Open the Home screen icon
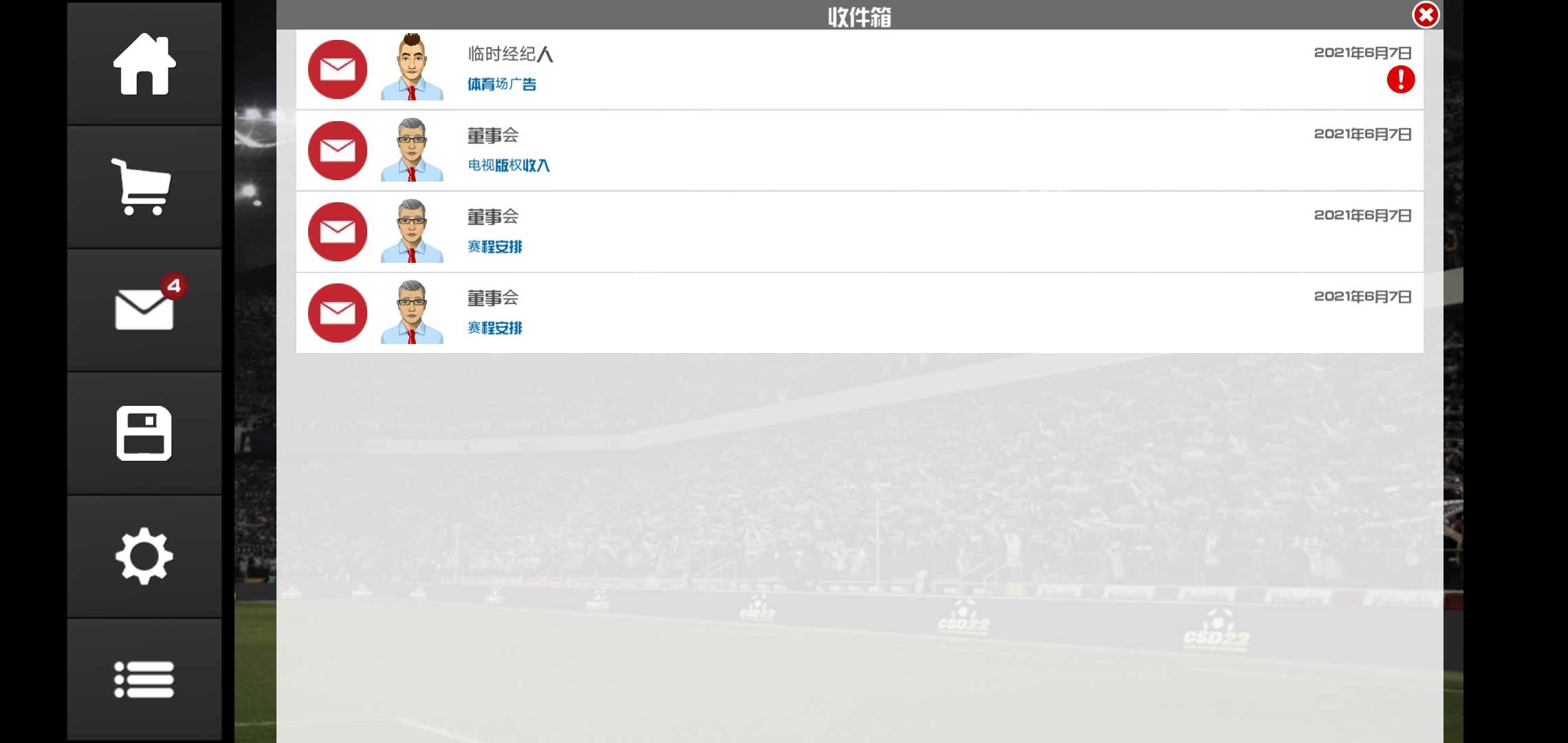This screenshot has width=1568, height=743. coord(144,63)
